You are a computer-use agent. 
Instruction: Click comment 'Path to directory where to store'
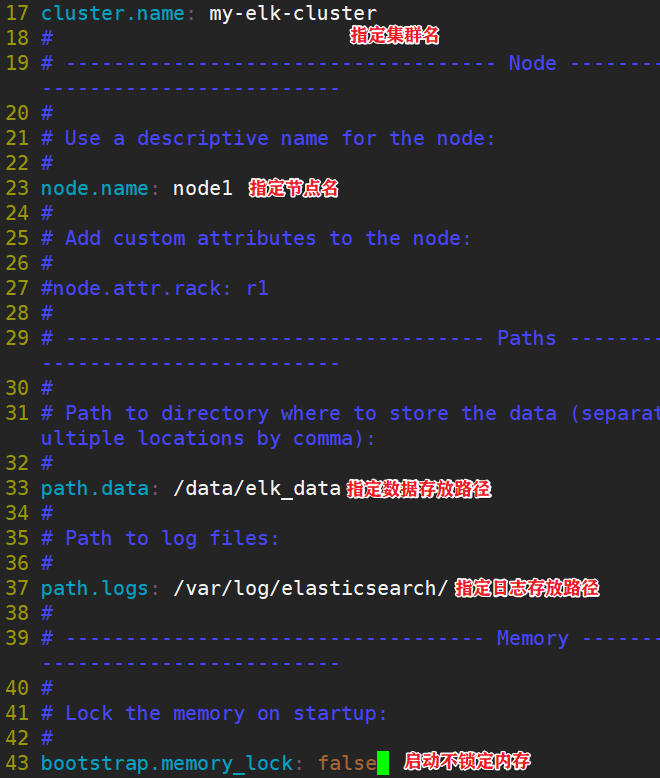257,413
